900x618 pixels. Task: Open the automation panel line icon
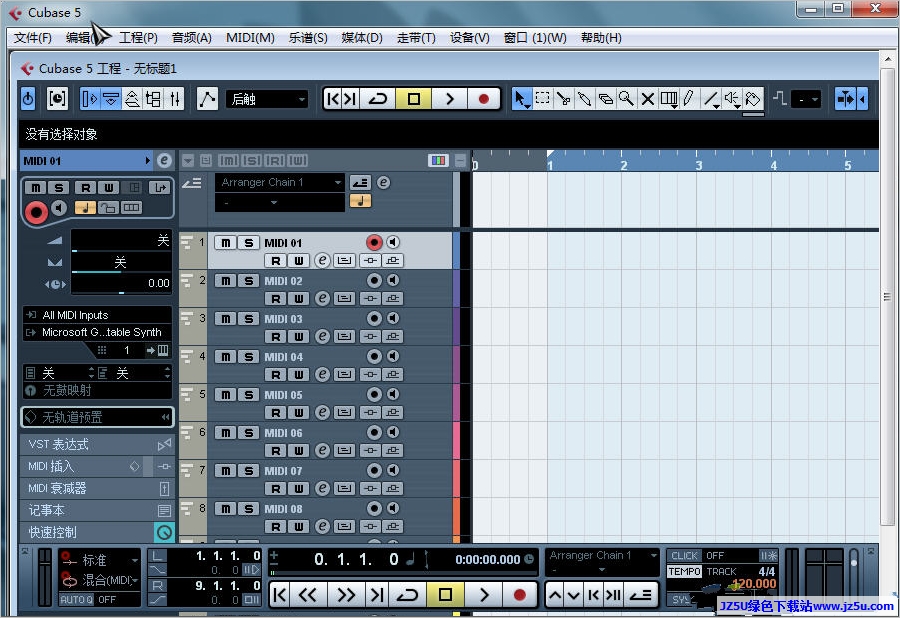(207, 99)
